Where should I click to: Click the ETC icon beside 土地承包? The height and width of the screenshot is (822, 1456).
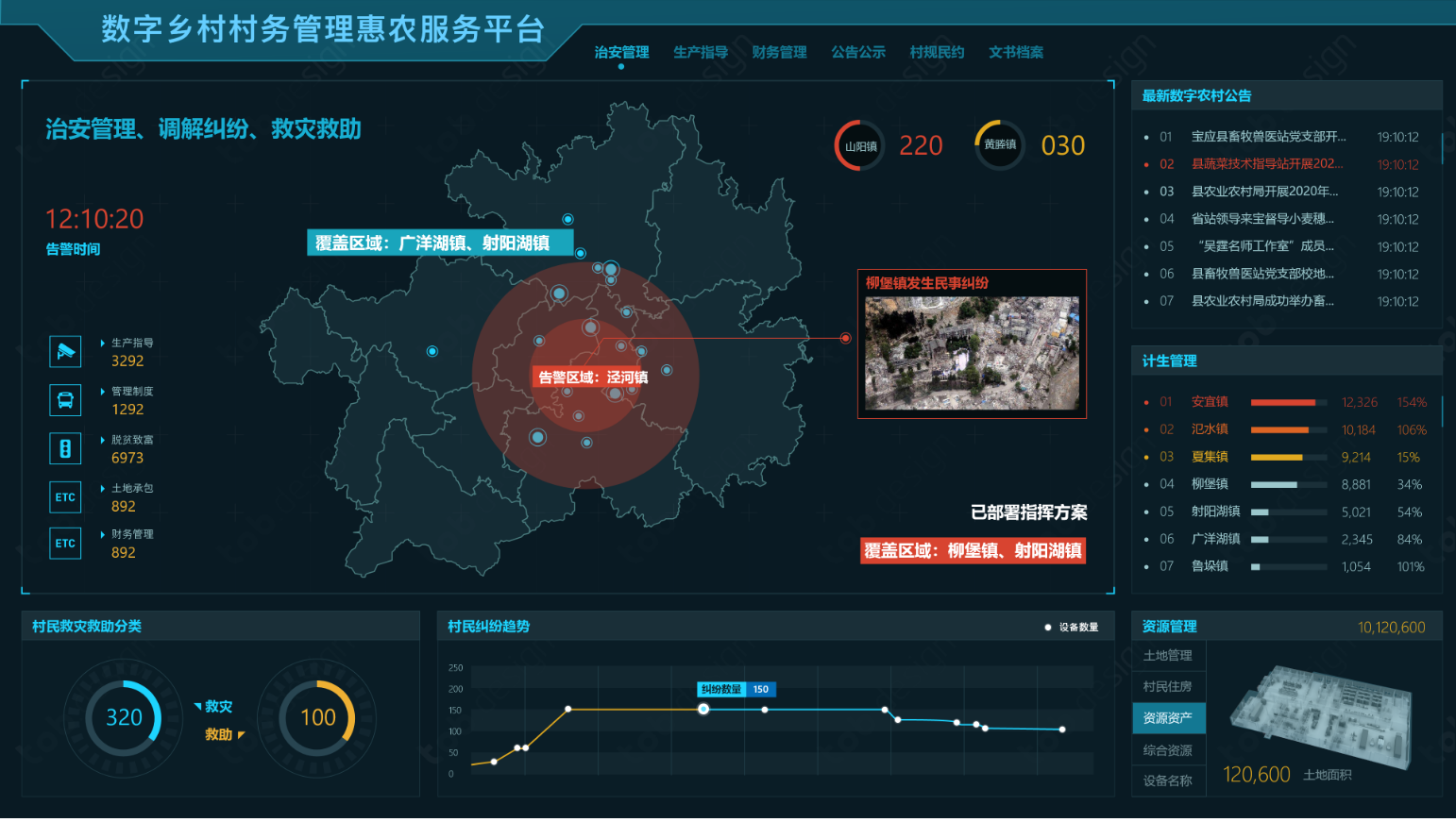point(65,496)
